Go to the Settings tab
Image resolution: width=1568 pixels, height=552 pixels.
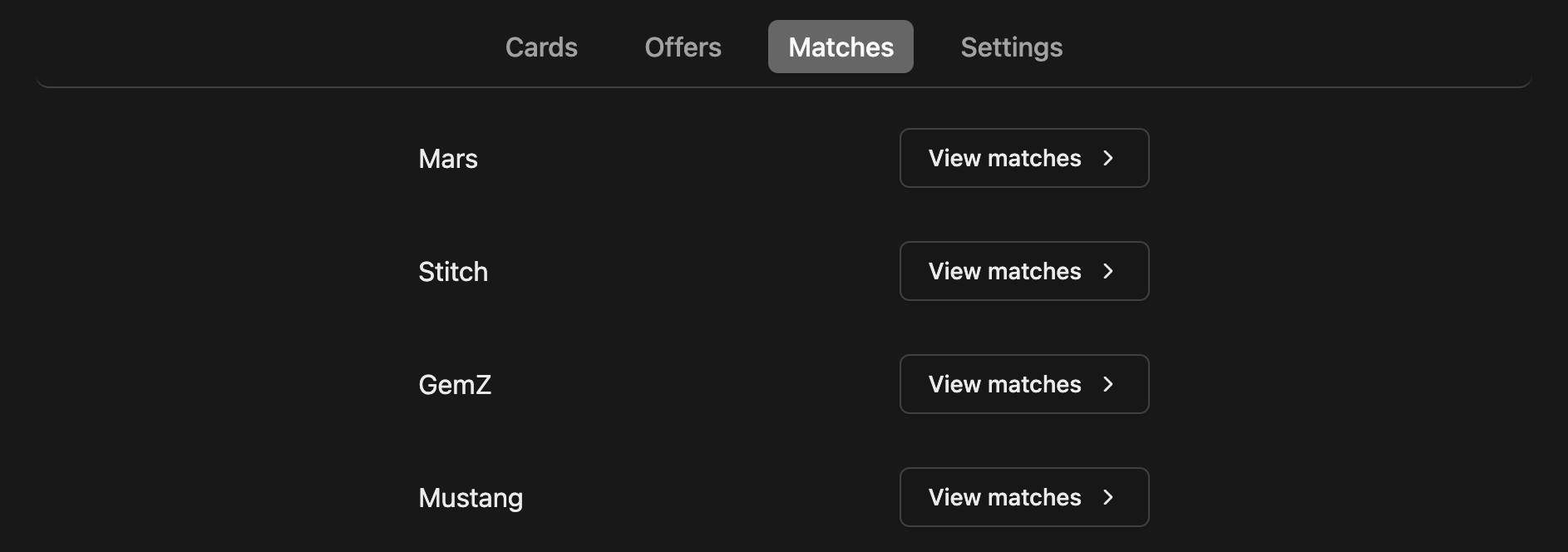click(1011, 47)
